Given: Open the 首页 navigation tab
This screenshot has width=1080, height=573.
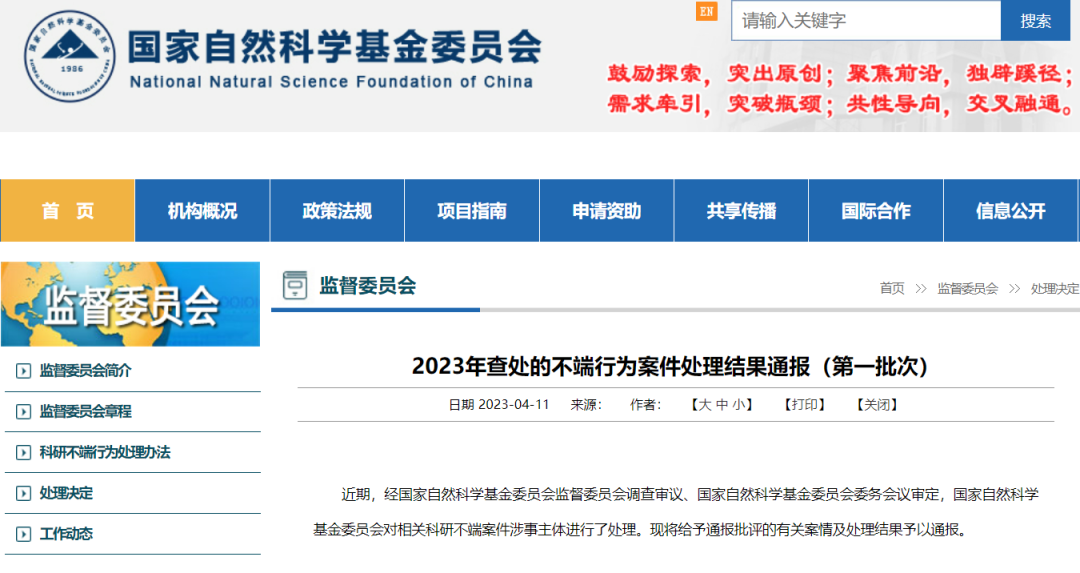Looking at the screenshot, I should coord(68,211).
